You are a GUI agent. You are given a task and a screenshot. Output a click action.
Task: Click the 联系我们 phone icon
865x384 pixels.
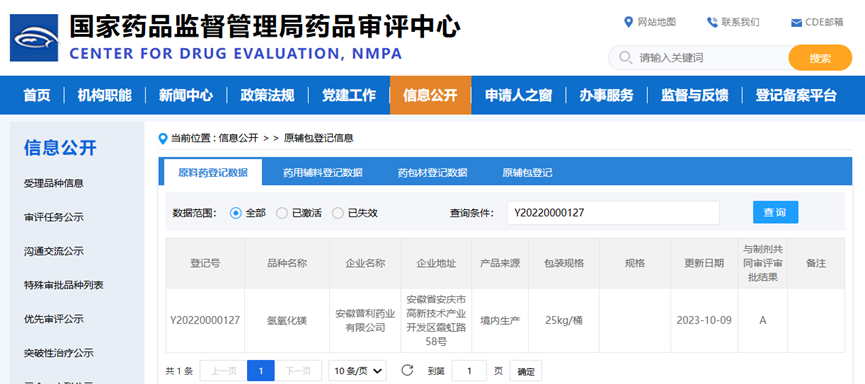(712, 22)
